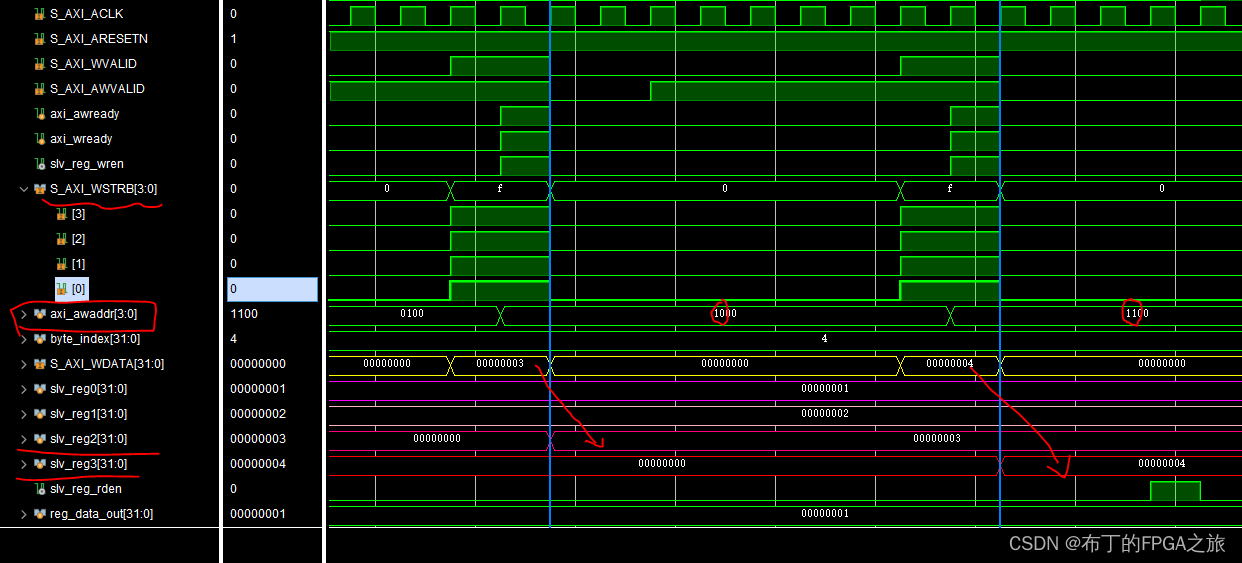Click the highlighted value cell of bit [0]
Screen dimensions: 1242x563
(272, 289)
